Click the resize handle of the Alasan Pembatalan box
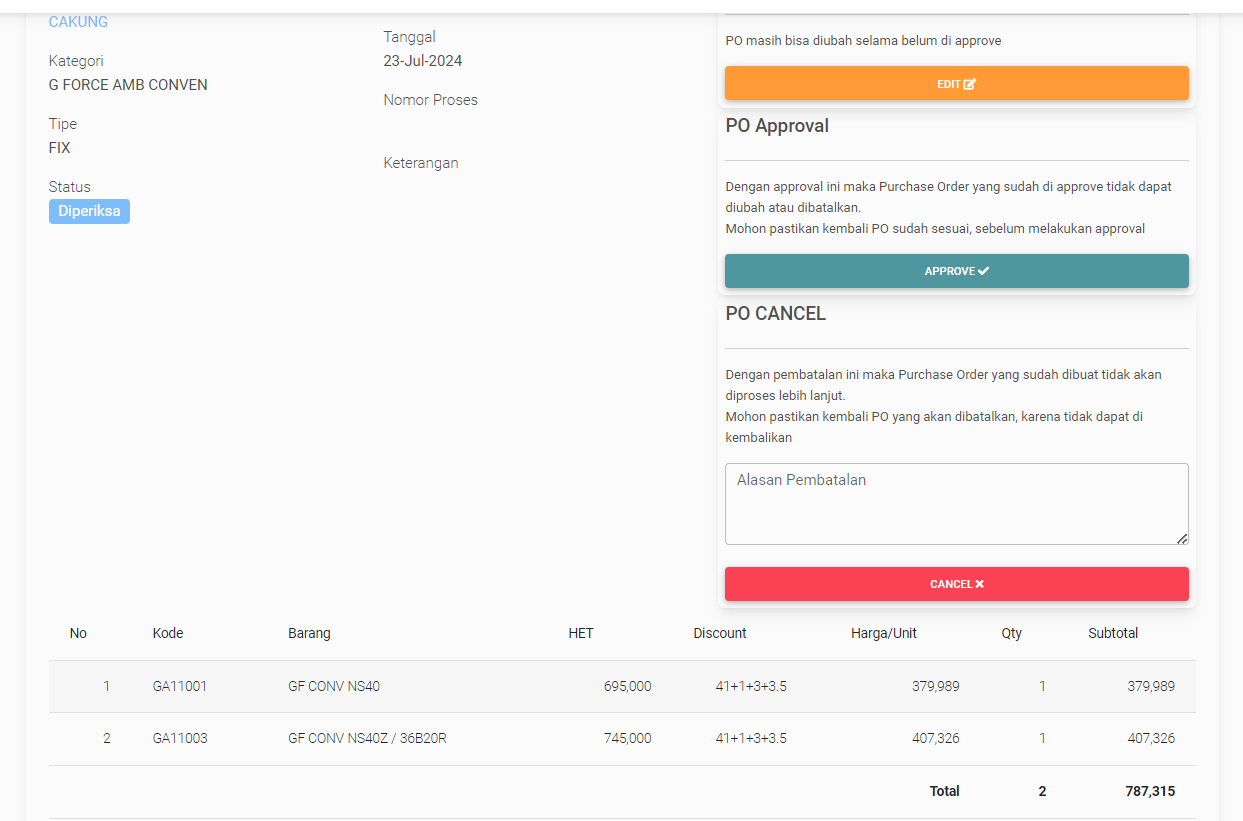 (1182, 538)
